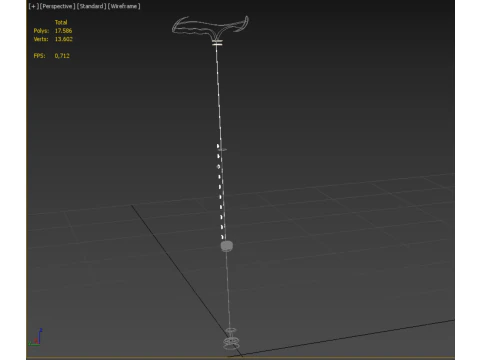This screenshot has height=360, width=480.
Task: Open the [+] viewport general menu
Action: (33, 6)
